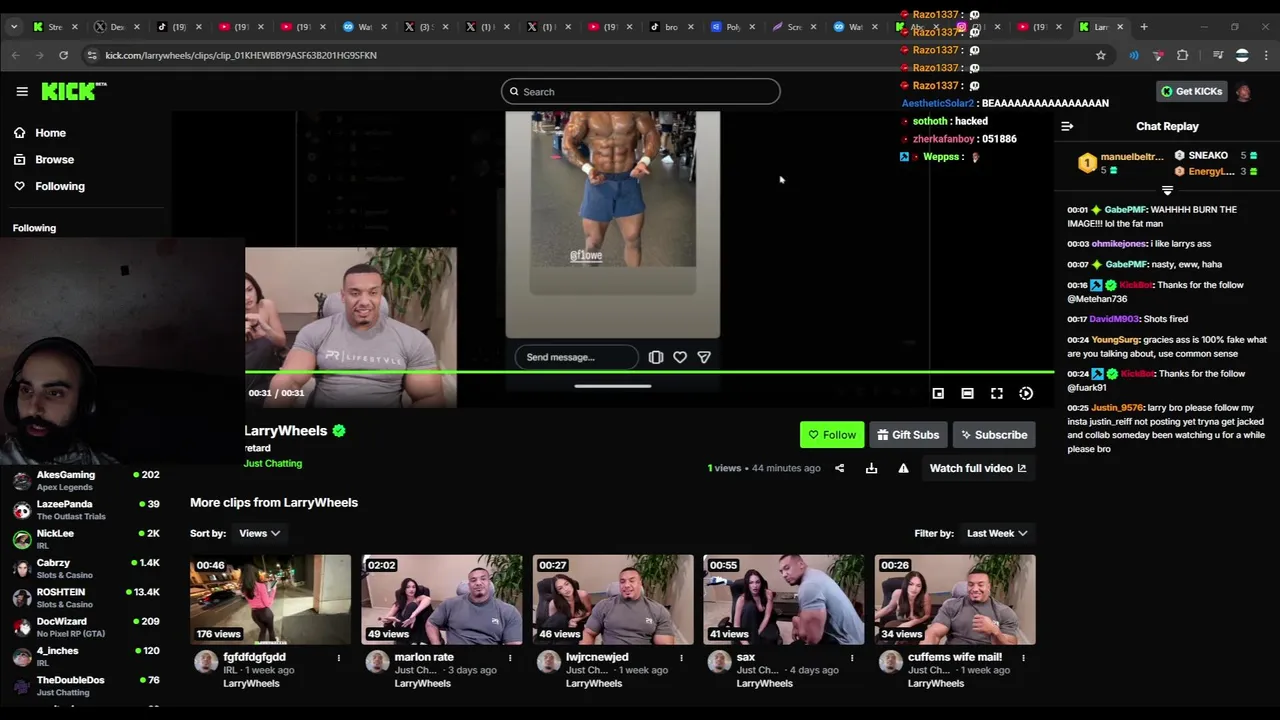Focus the Kick search field
The width and height of the screenshot is (1280, 720).
640,92
